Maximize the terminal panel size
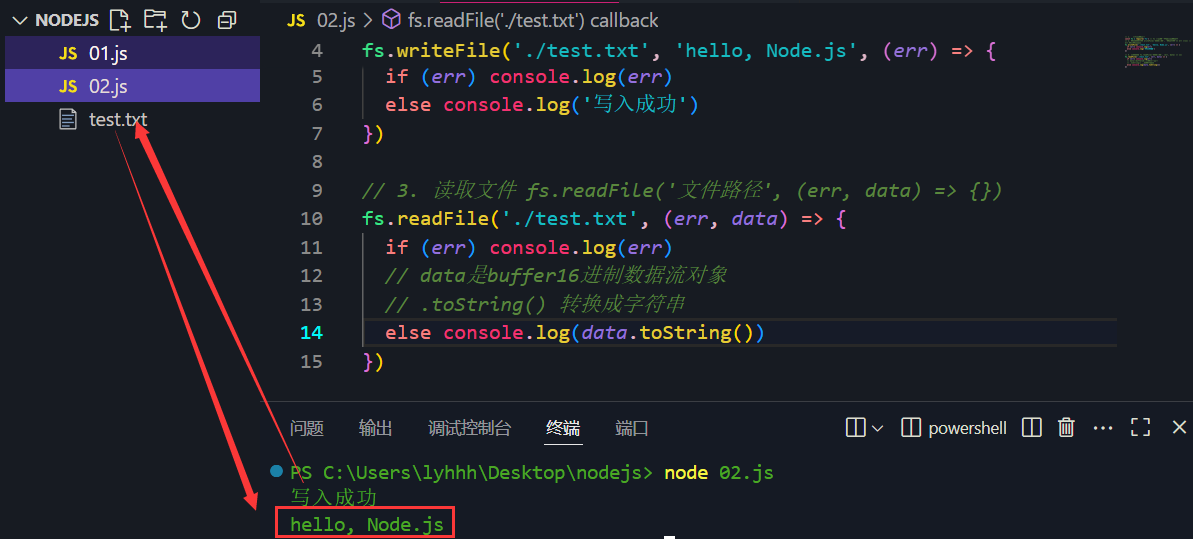The height and width of the screenshot is (539, 1193). (1140, 427)
